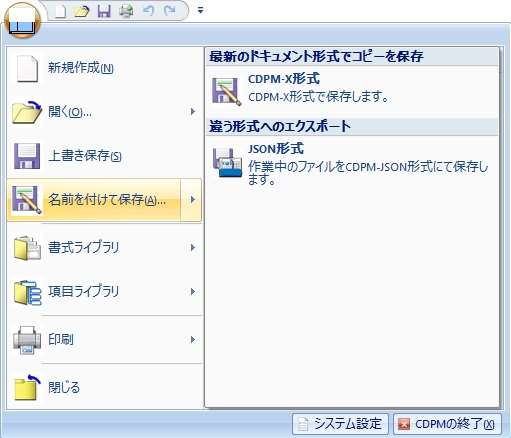Click the Open folder icon in quick access toolbar

[x=82, y=11]
